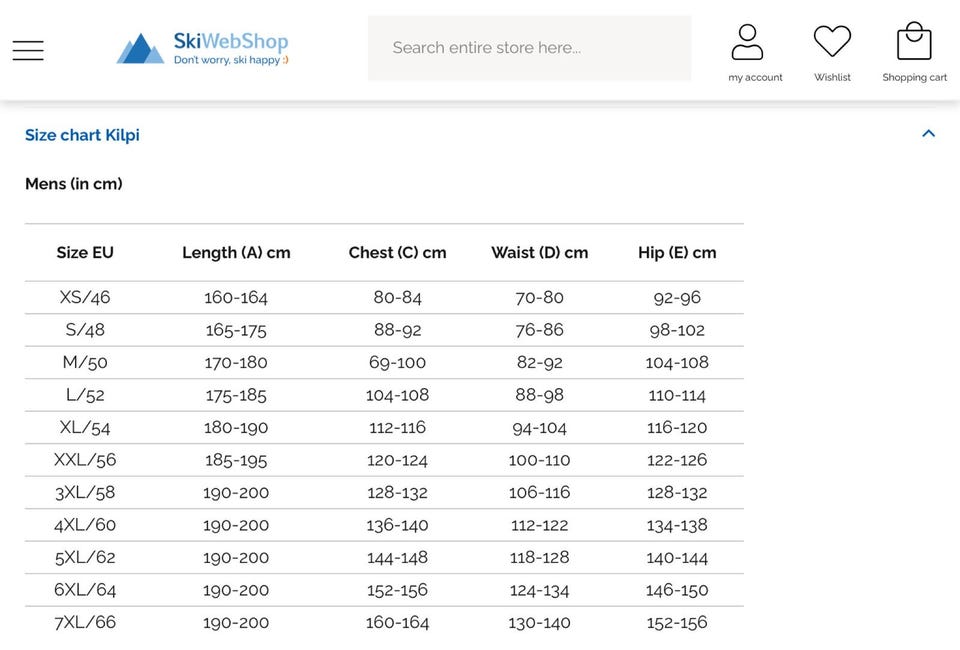Image resolution: width=960 pixels, height=650 pixels.
Task: Open the hamburger navigation menu
Action: (x=28, y=50)
